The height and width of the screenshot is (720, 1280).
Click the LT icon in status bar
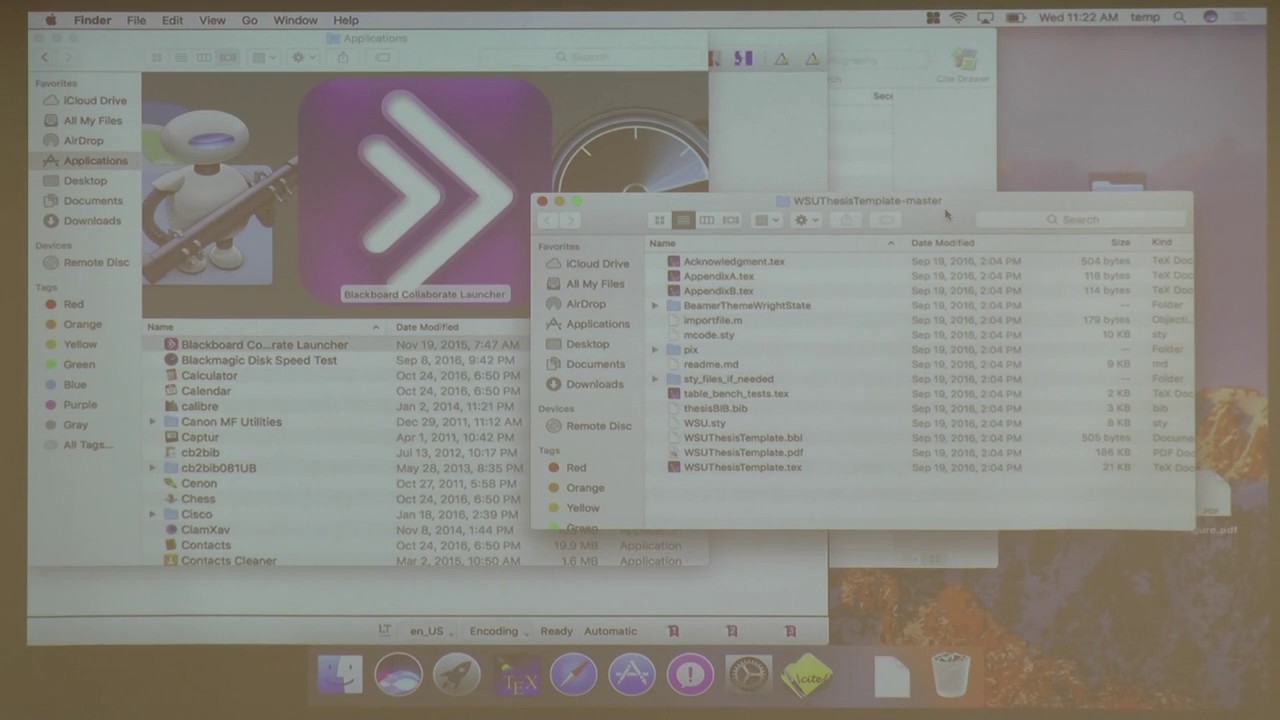384,630
